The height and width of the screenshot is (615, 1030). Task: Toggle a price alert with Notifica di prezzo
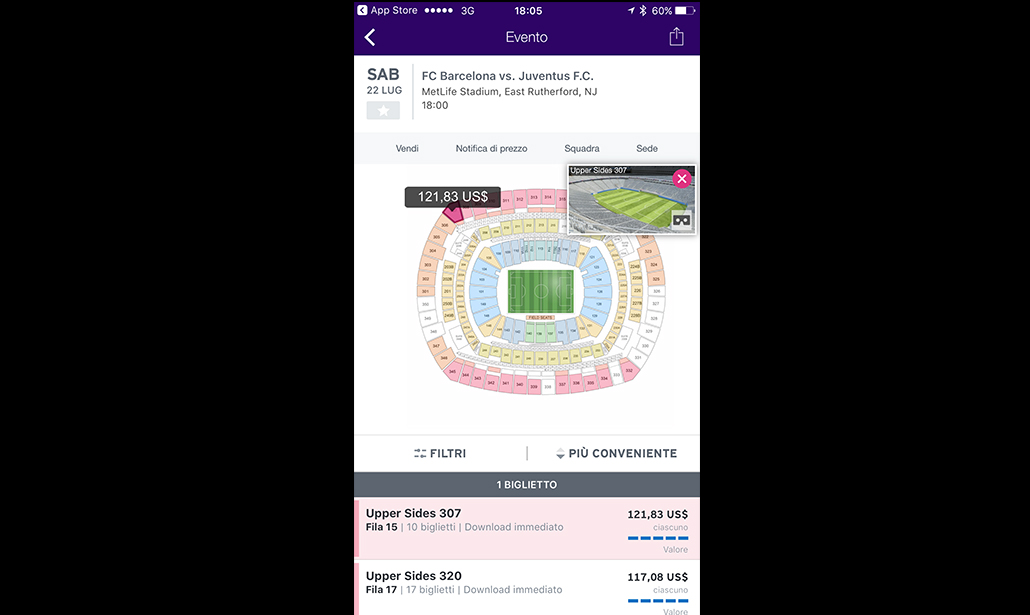[491, 147]
